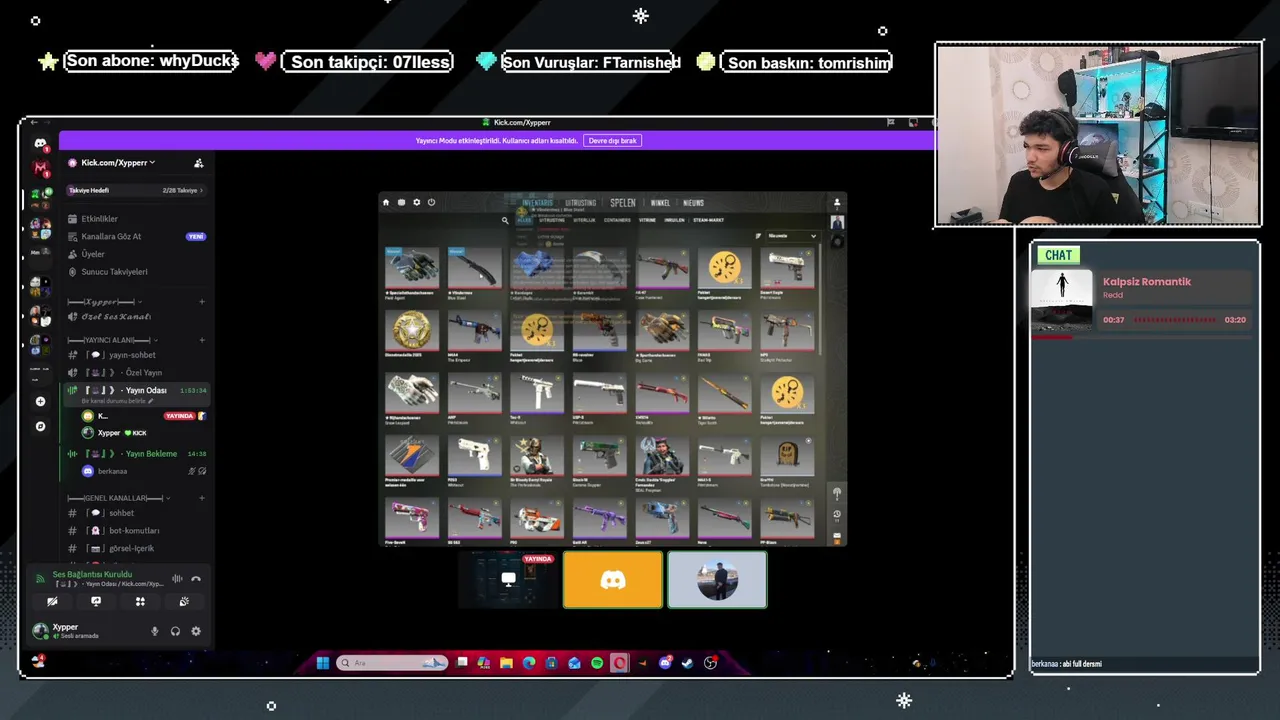Add channel to Xypper category
Viewport: 1280px width, 720px height.
[x=201, y=301]
